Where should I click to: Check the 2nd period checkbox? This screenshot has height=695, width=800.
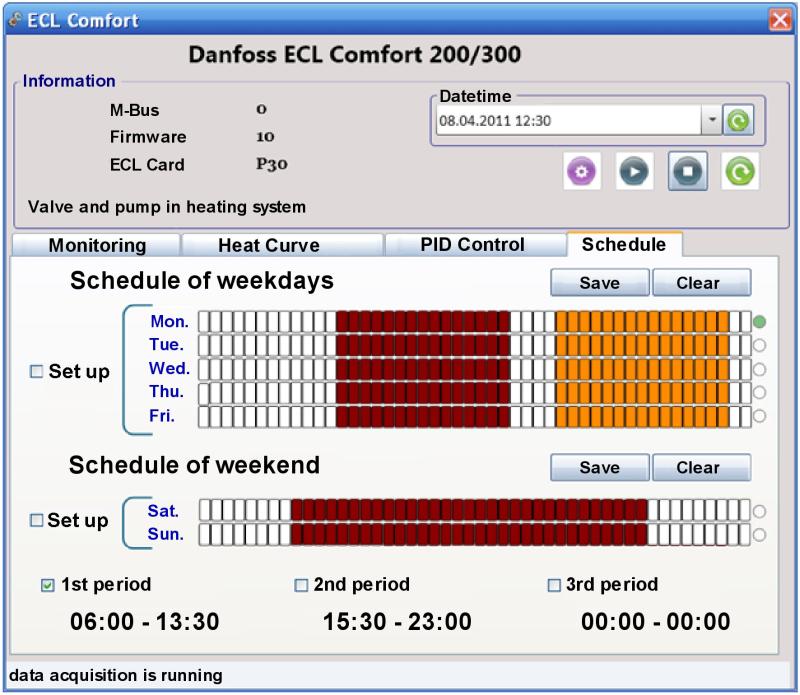(302, 585)
